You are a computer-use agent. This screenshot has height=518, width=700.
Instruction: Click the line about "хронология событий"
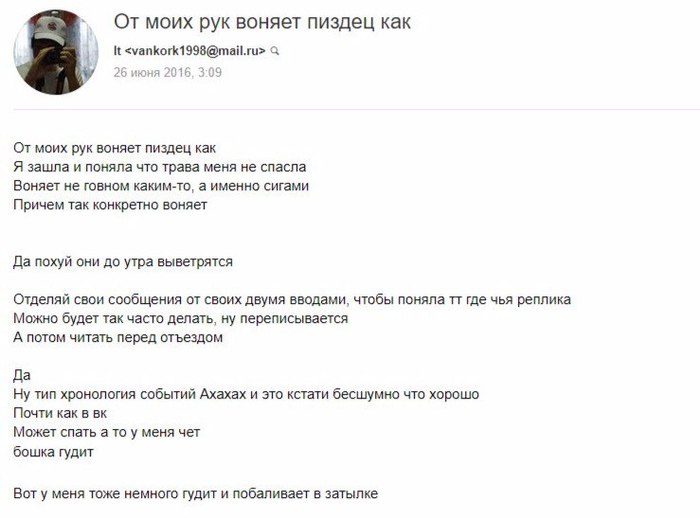tap(246, 394)
